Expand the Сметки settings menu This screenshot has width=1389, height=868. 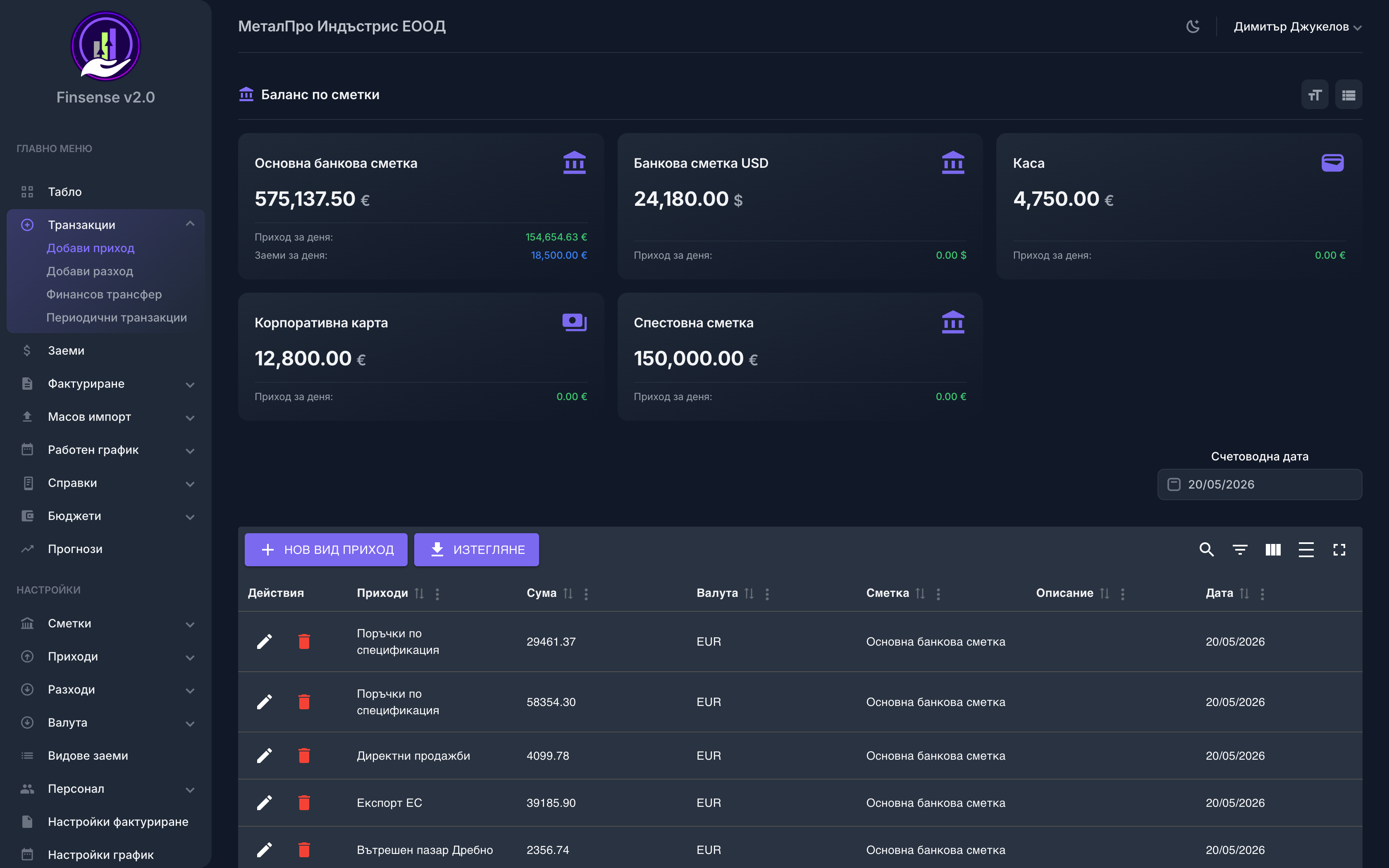(x=105, y=623)
